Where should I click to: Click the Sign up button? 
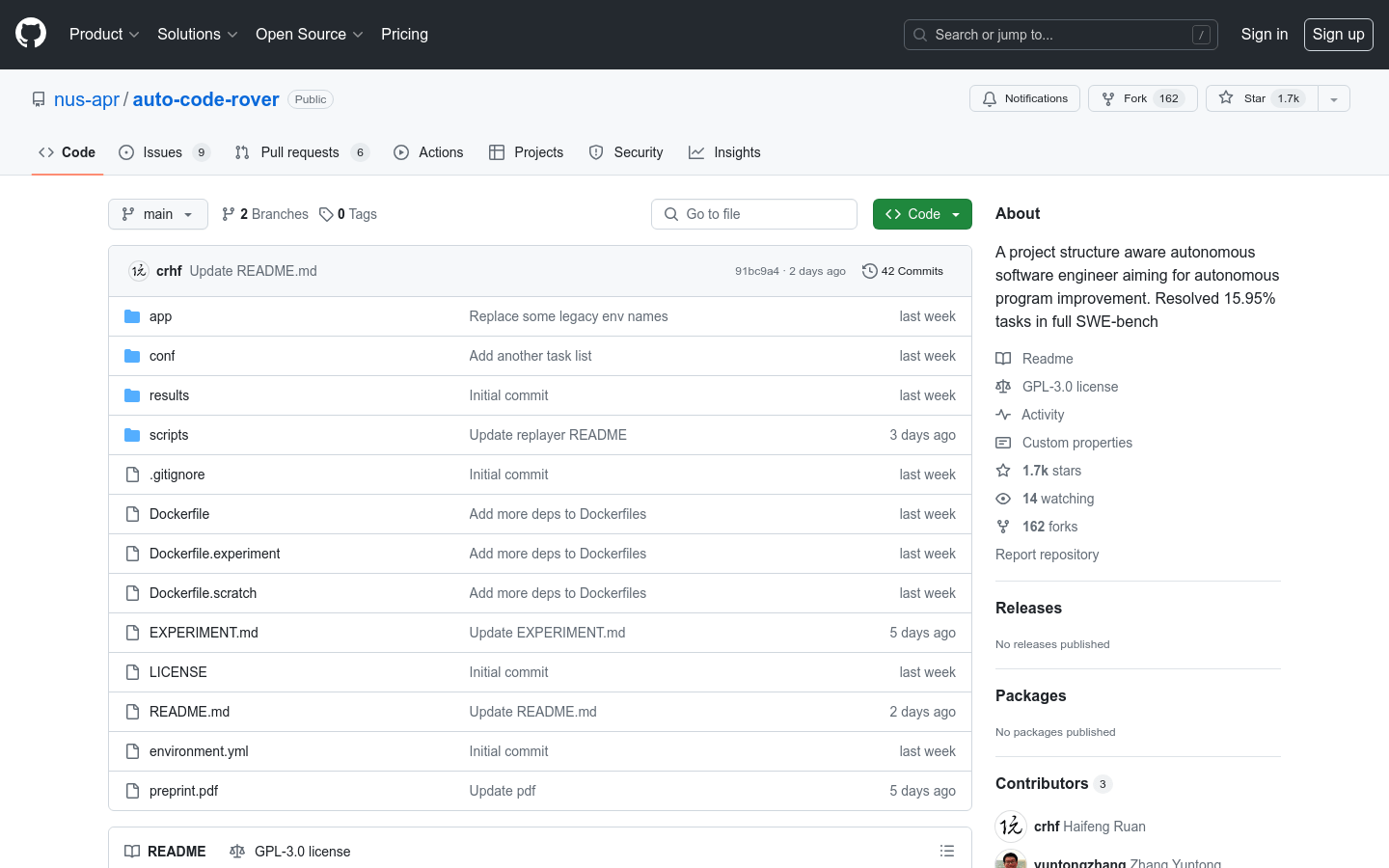tap(1338, 34)
